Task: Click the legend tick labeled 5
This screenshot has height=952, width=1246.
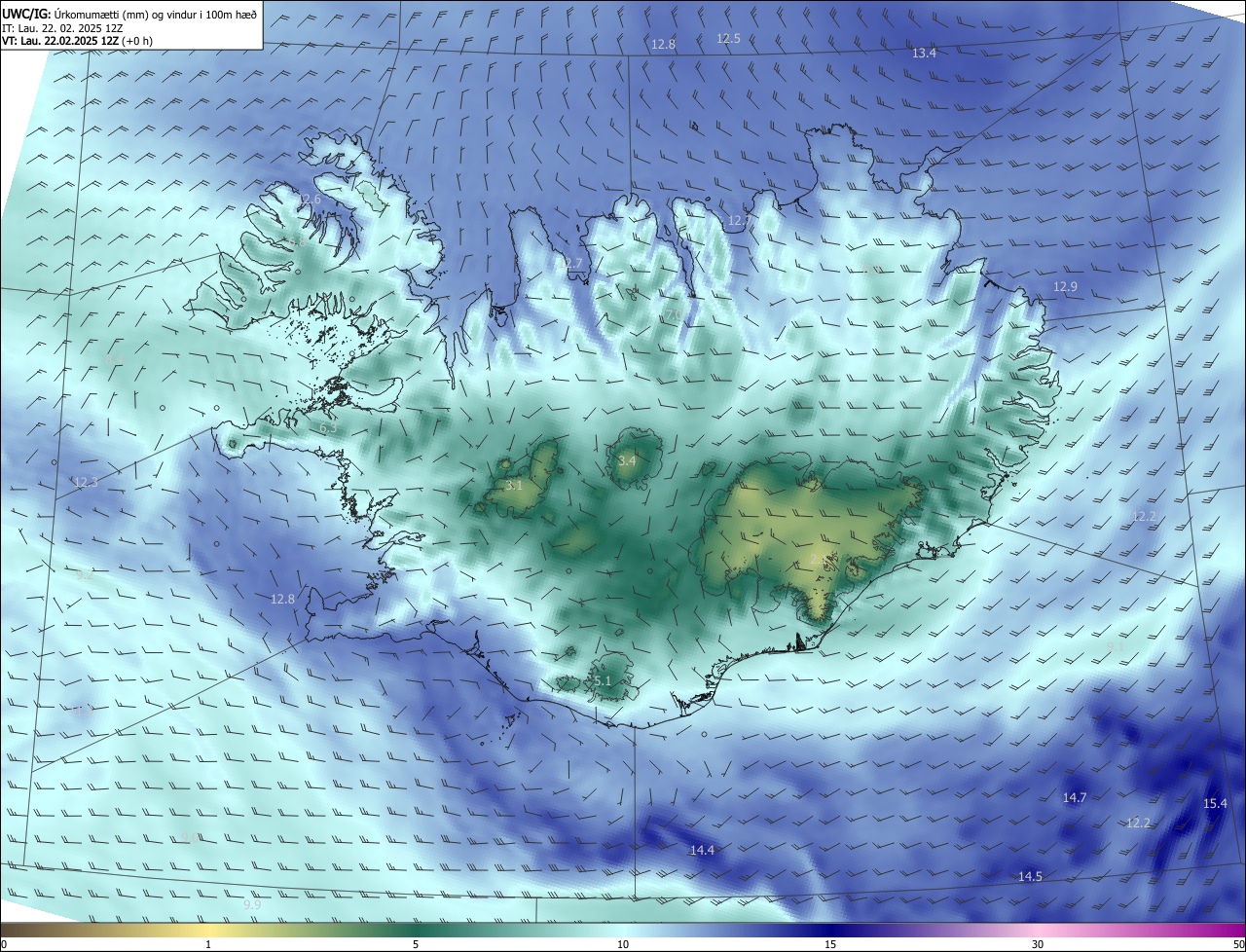Action: [416, 944]
